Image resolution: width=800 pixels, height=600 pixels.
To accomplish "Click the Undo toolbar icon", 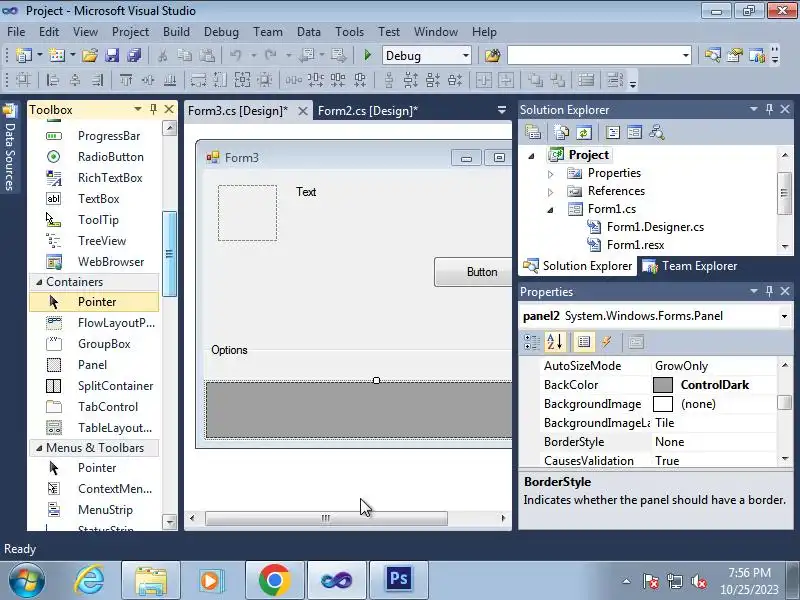I will tap(235, 55).
